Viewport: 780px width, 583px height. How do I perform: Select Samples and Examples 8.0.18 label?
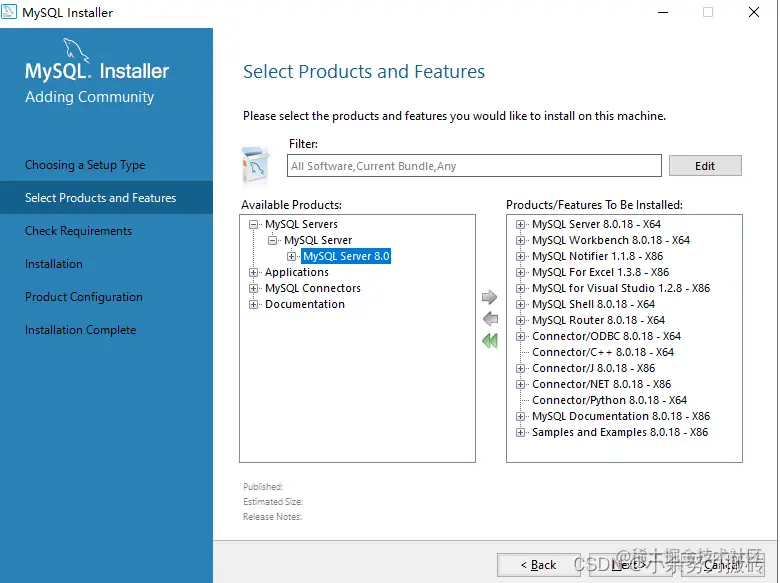click(x=620, y=432)
